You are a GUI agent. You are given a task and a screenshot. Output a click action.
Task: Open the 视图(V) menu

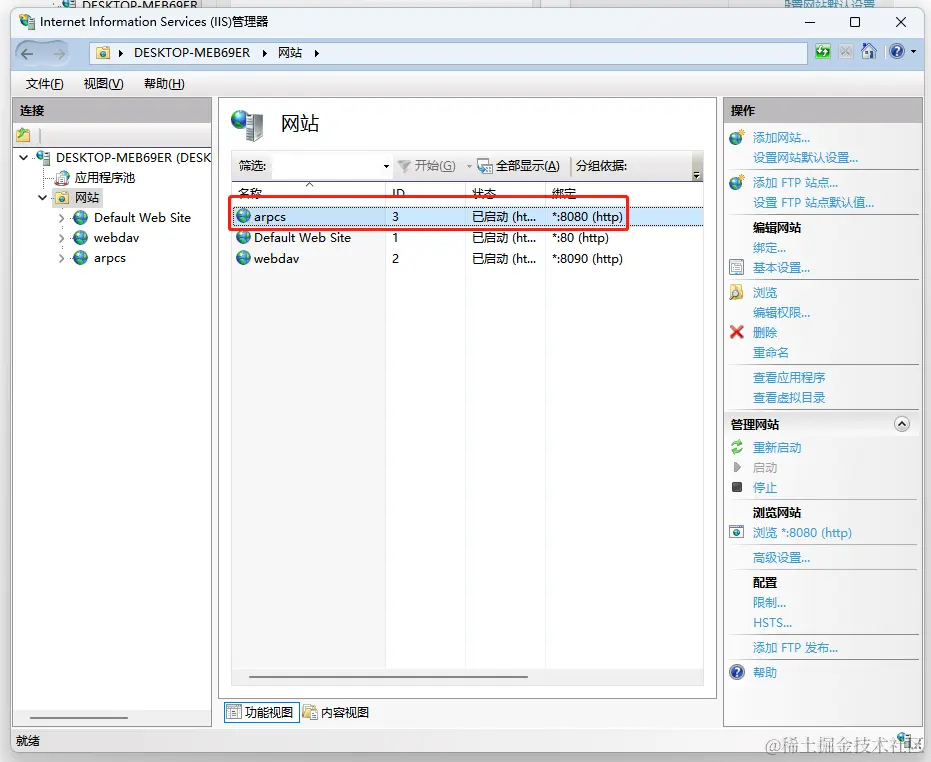[103, 84]
